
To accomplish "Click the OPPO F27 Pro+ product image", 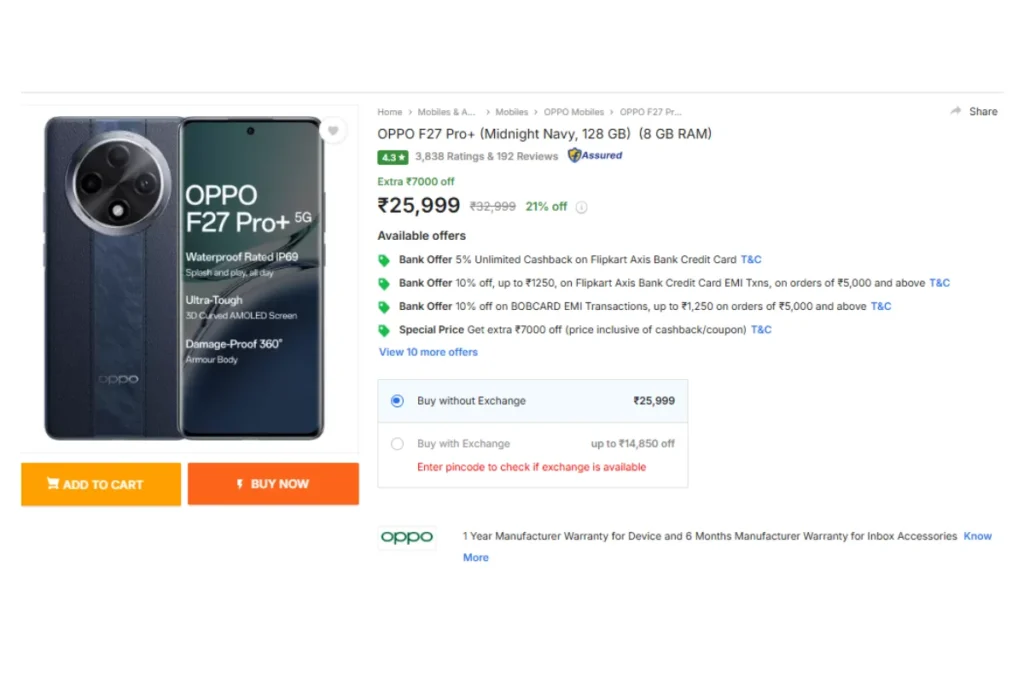I will (x=184, y=278).
